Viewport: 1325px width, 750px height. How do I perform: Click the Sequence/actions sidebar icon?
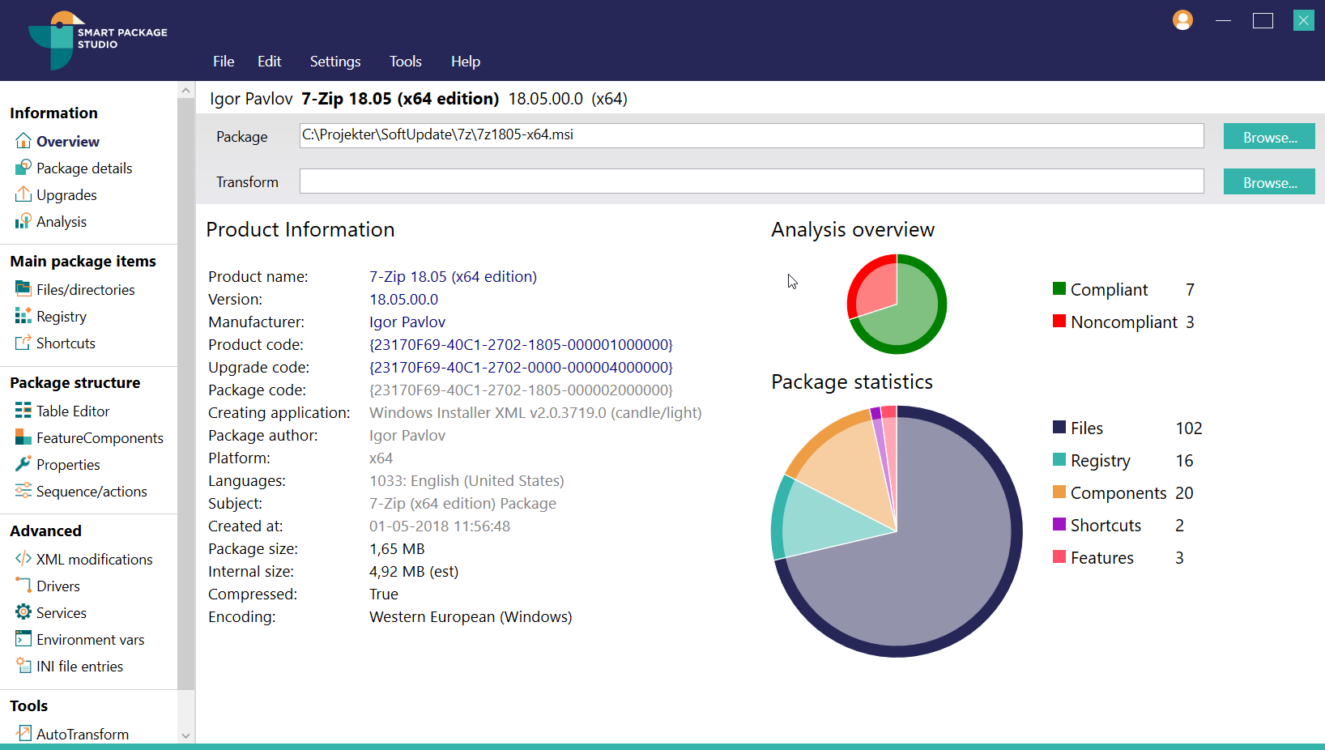[23, 491]
